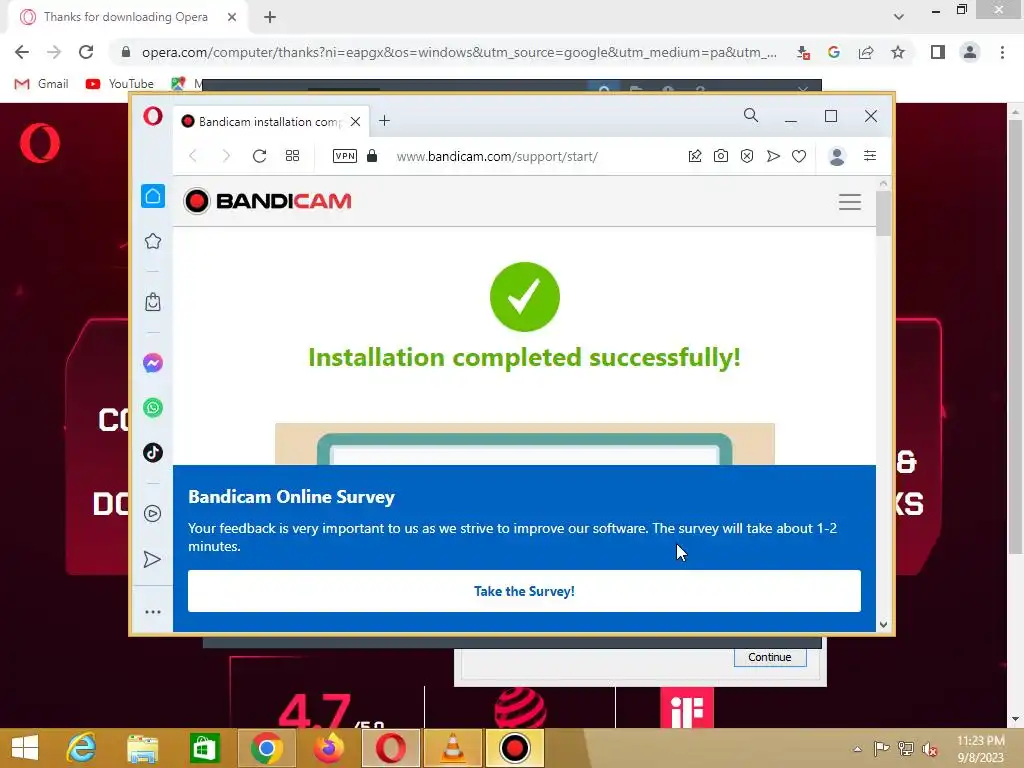1024x768 pixels.
Task: Add page to Opera bookmarks heart icon
Action: click(799, 156)
